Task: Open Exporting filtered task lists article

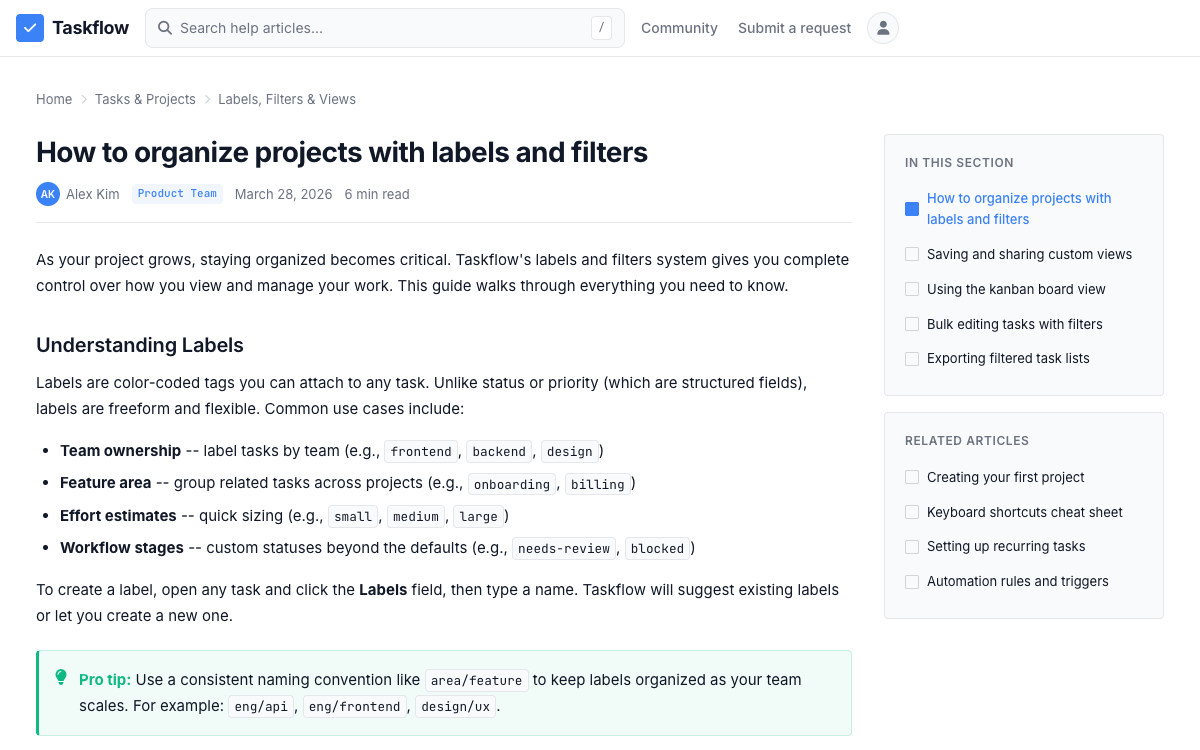Action: [1008, 358]
